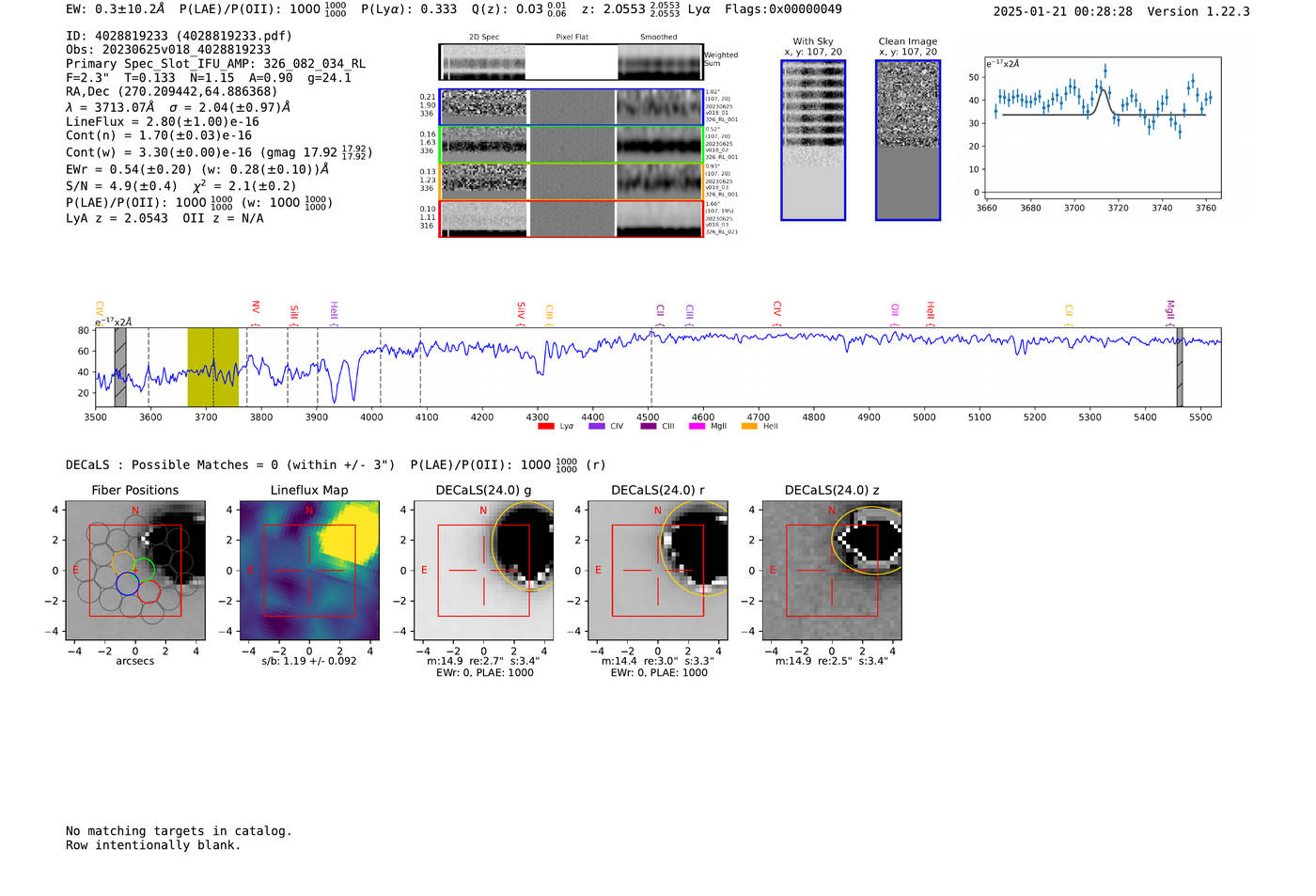Click the dark purple CIII legend swatch
The width and height of the screenshot is (1316, 896).
(648, 426)
